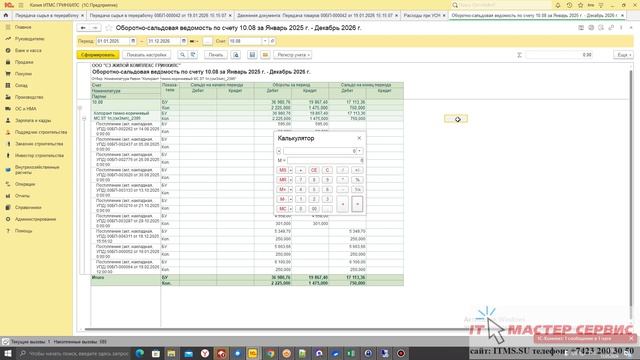This screenshot has height=360, width=640.
Task: Click calculator digit 7 button
Action: (300, 180)
